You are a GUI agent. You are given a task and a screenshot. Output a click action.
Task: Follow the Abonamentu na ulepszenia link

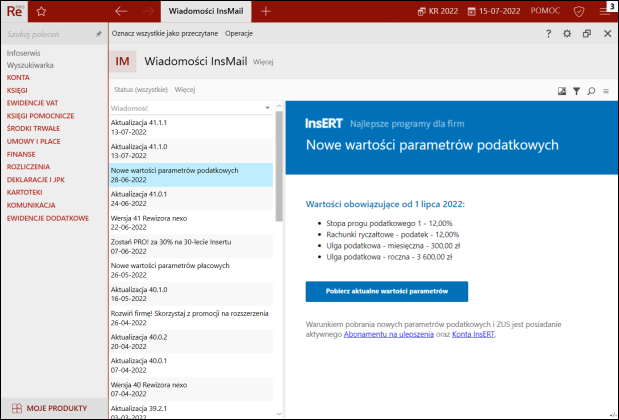pyautogui.click(x=389, y=334)
